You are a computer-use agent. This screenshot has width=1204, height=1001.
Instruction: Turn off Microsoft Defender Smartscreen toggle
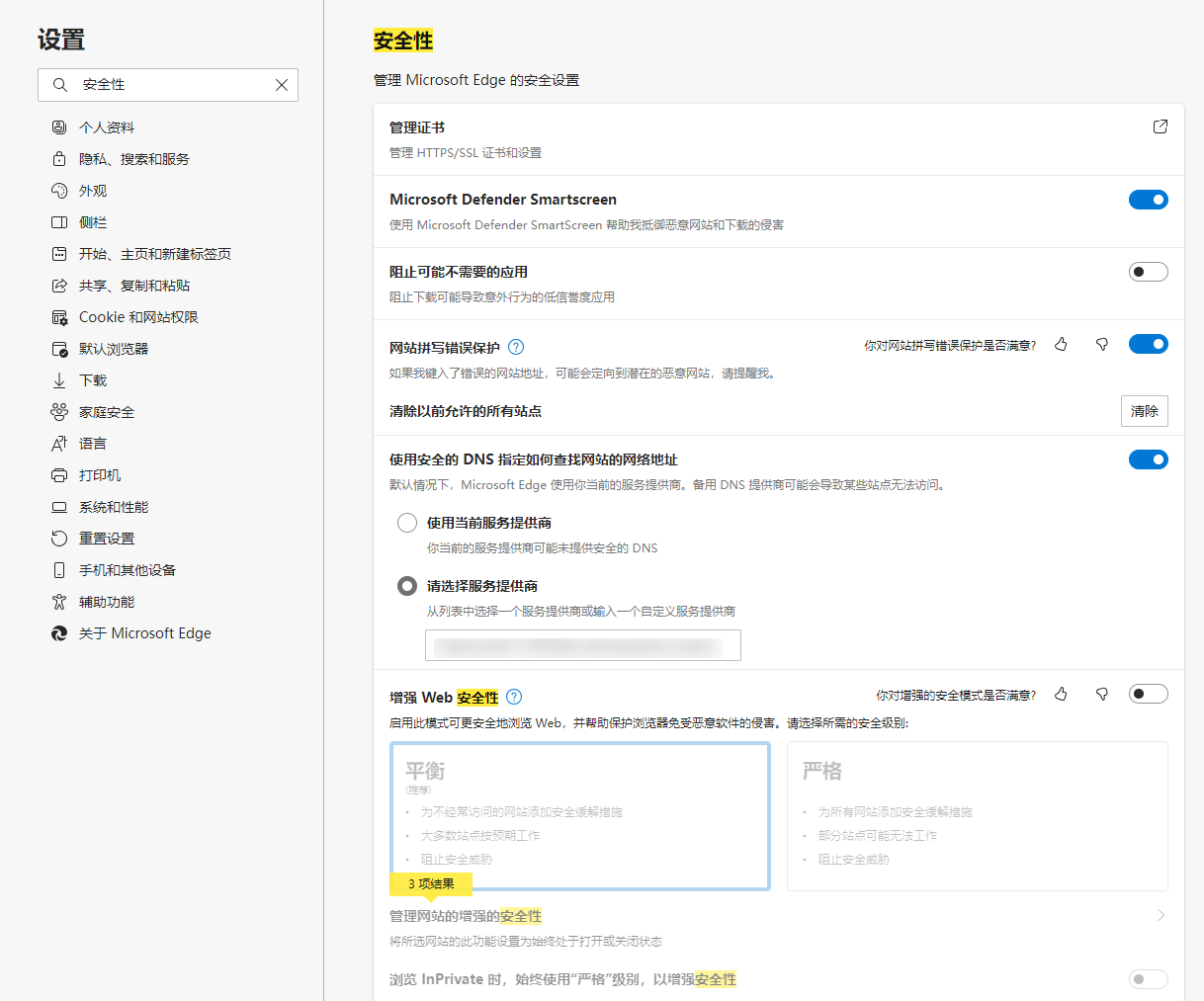1149,200
